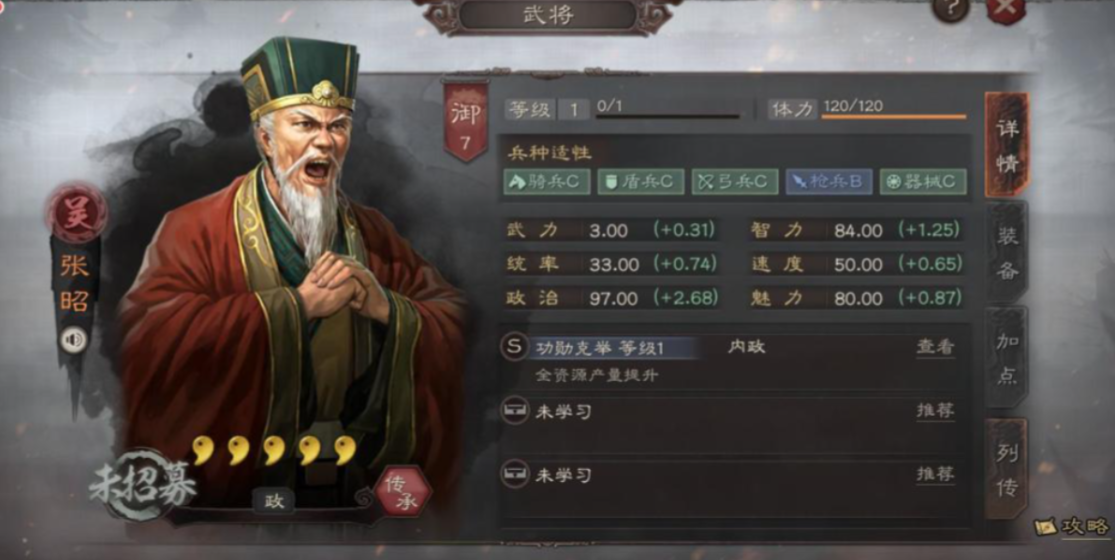Click the red 传承 hexagon badge

click(402, 492)
